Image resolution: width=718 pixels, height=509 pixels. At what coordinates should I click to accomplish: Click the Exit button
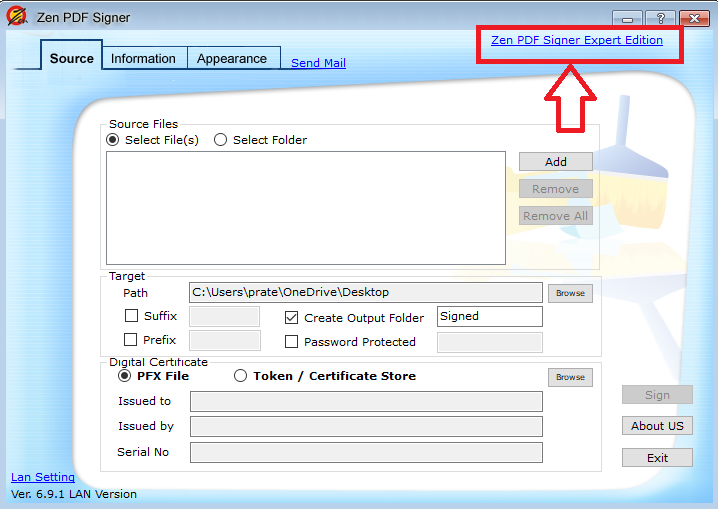[x=657, y=458]
